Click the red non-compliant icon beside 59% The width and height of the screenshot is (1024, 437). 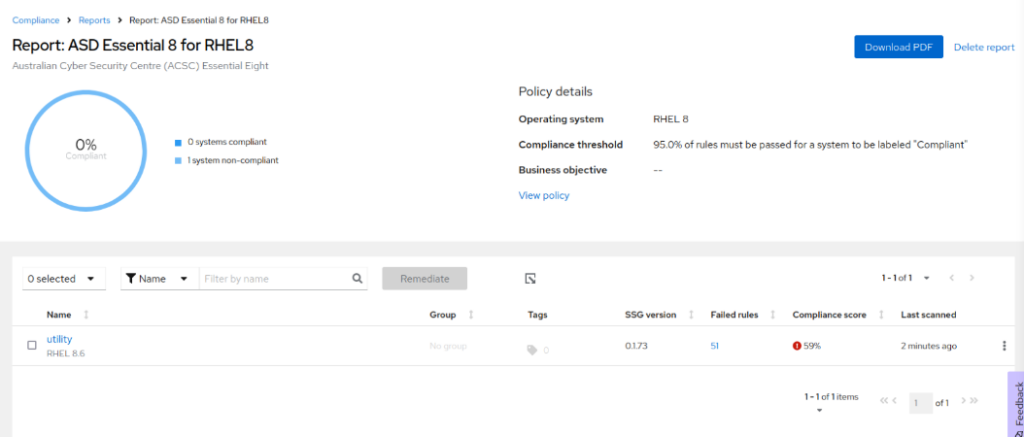point(797,346)
